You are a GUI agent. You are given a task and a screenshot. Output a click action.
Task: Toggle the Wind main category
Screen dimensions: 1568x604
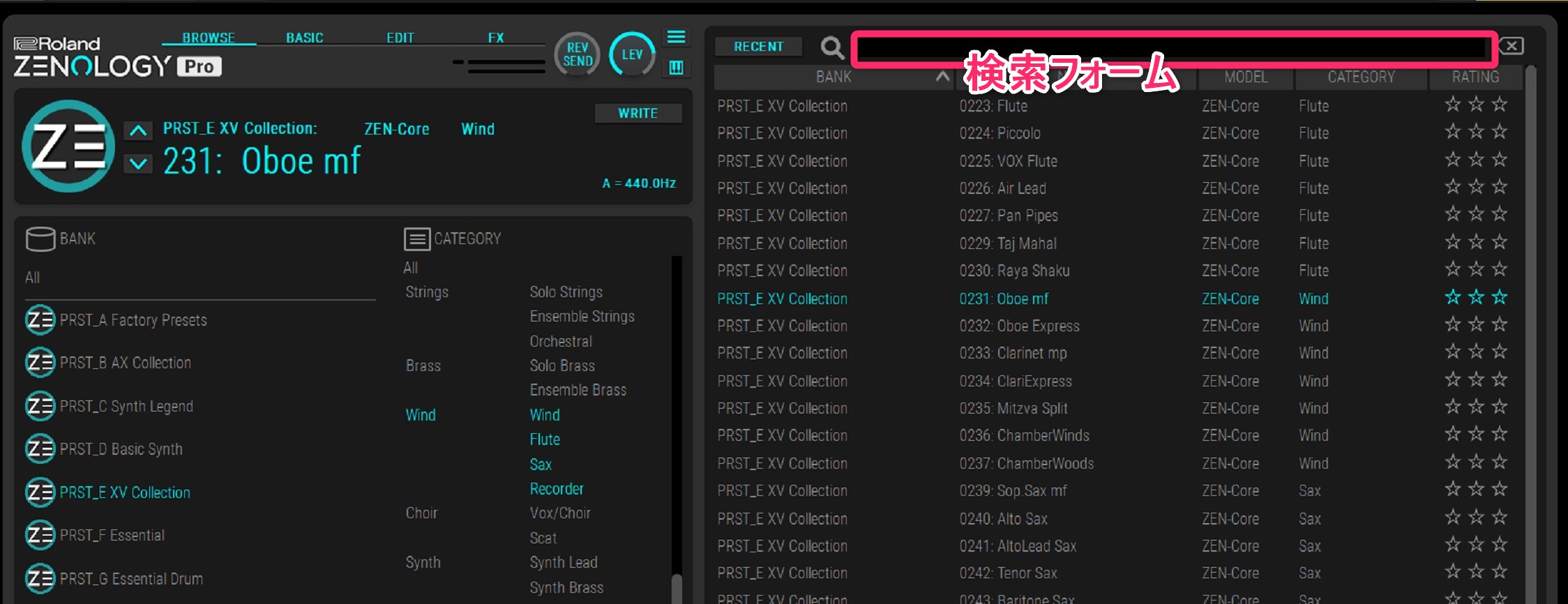click(x=421, y=415)
